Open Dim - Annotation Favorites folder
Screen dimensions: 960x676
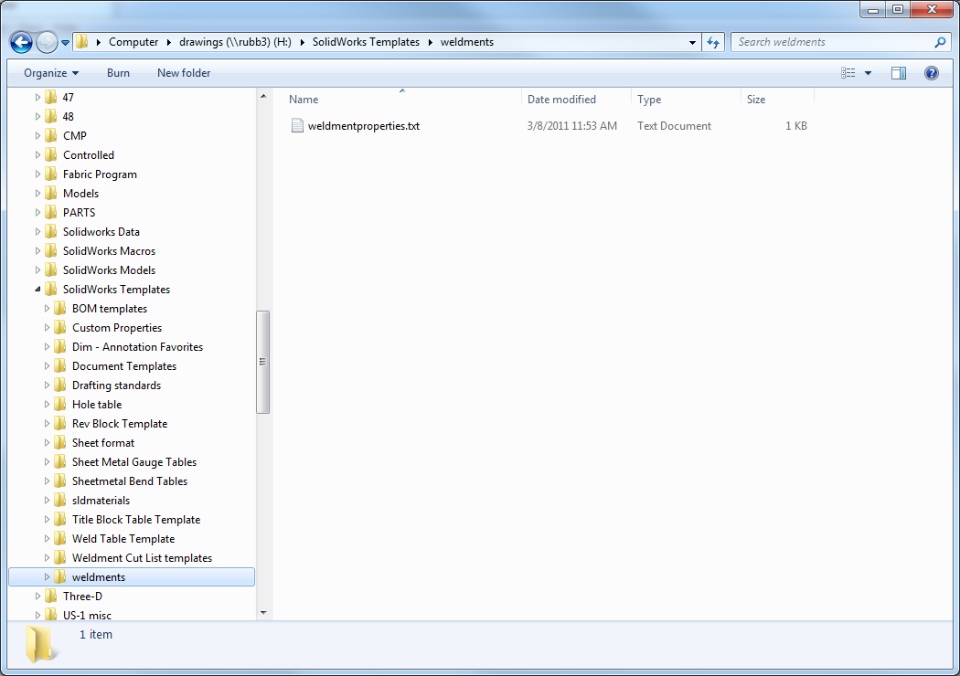click(x=138, y=347)
